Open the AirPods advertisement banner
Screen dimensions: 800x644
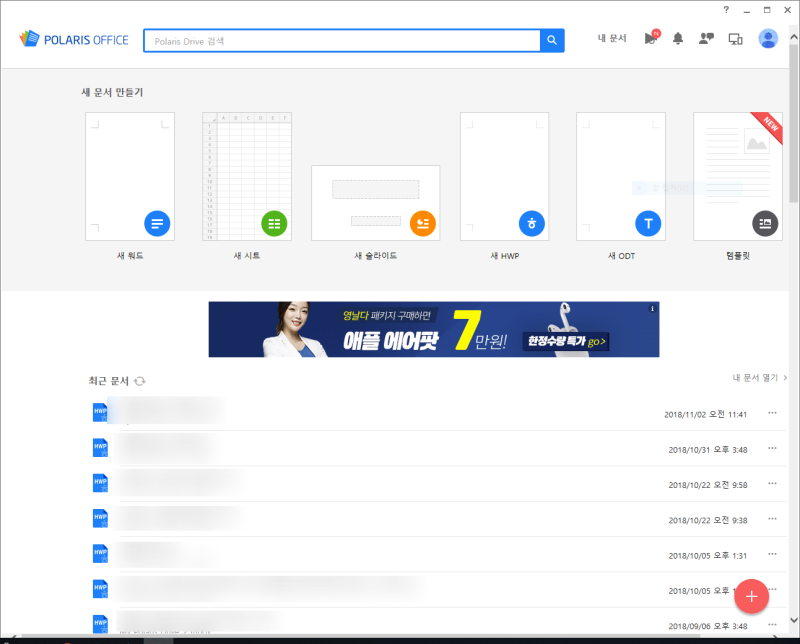[x=434, y=329]
